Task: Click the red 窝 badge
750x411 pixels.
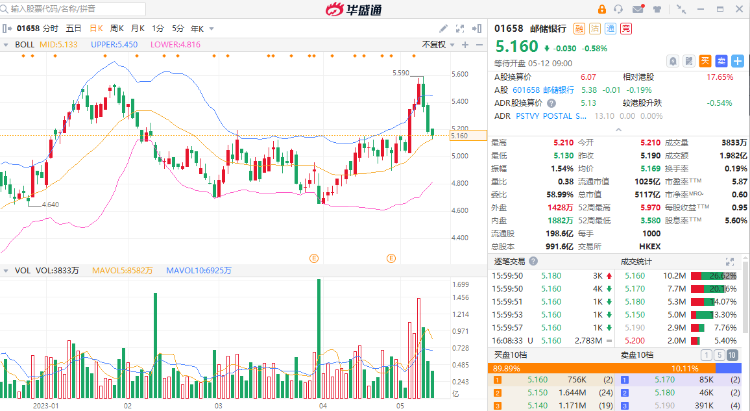Action: click(x=626, y=29)
